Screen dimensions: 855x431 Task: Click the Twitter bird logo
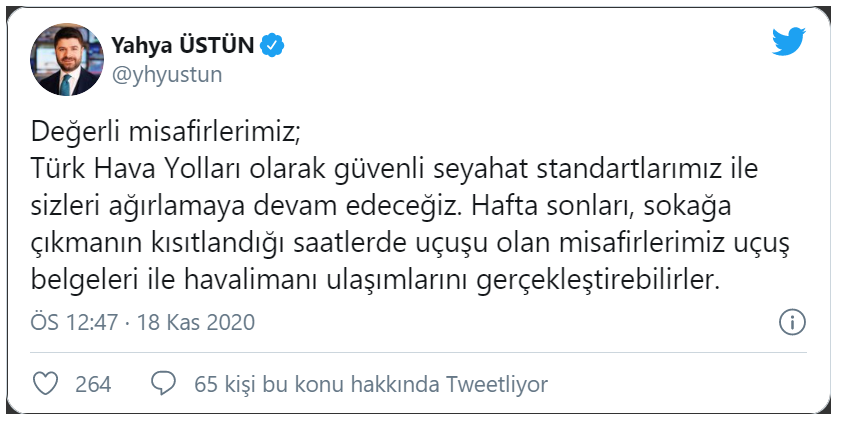[x=790, y=41]
